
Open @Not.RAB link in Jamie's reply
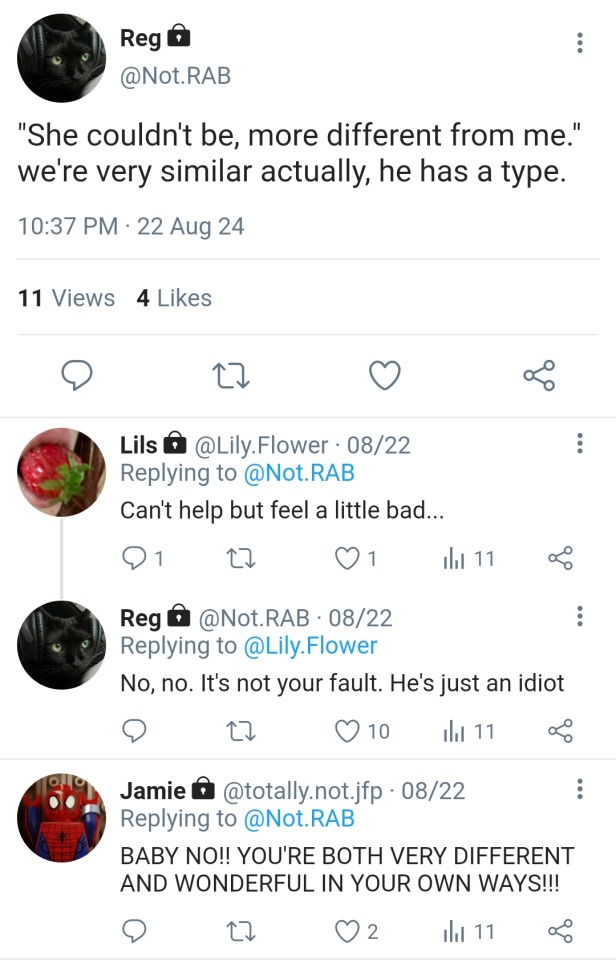click(299, 819)
